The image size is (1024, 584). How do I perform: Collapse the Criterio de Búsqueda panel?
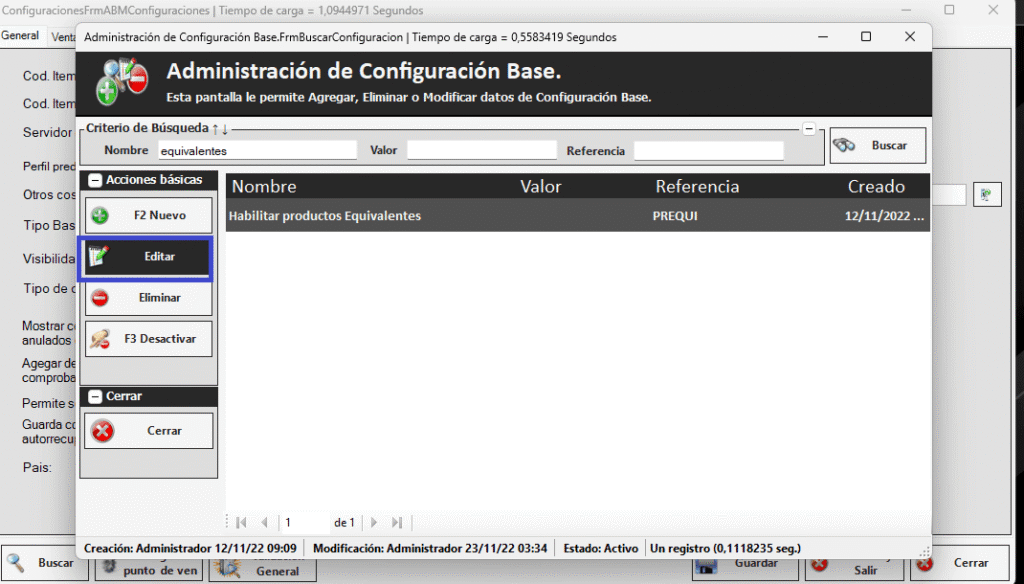point(809,129)
